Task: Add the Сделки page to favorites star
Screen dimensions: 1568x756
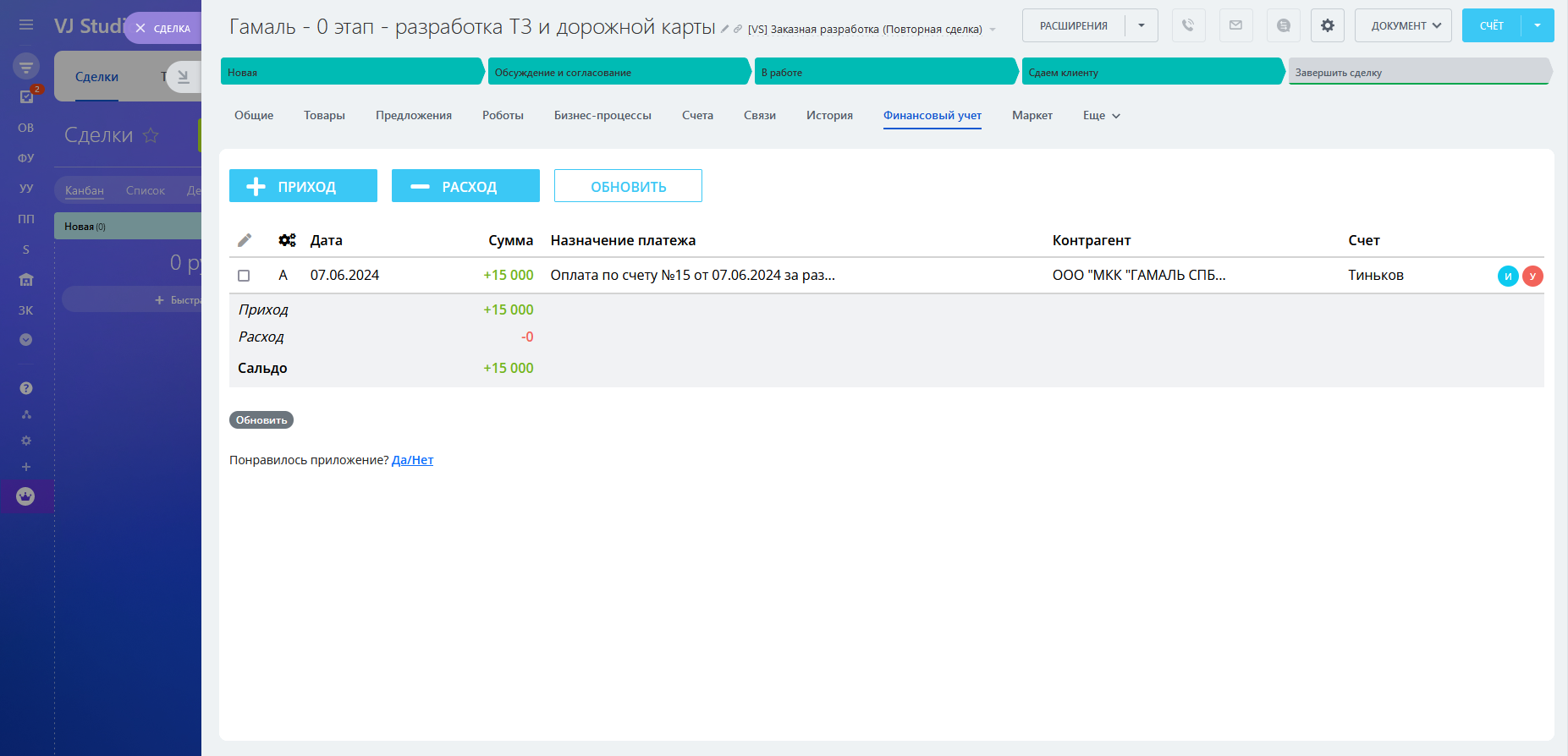Action: coord(151,135)
